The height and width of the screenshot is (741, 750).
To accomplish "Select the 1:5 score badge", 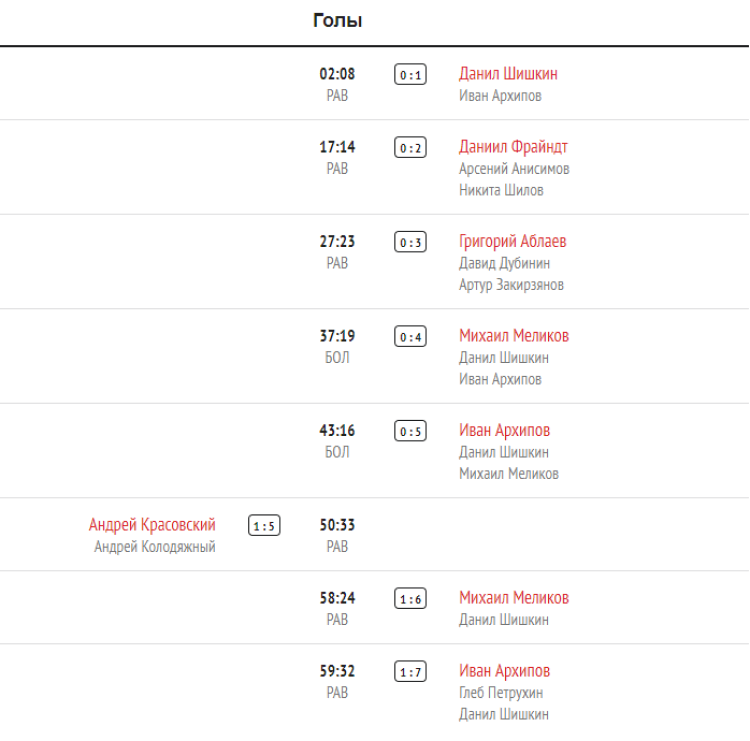I will (264, 526).
